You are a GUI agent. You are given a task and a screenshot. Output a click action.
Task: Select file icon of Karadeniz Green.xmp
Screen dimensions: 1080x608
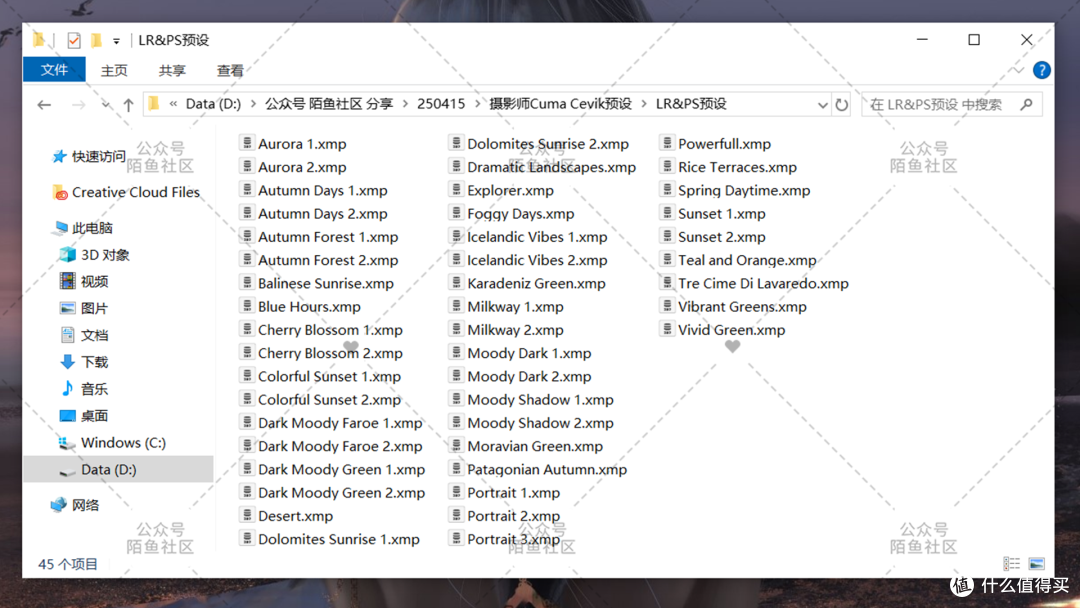[x=456, y=282]
